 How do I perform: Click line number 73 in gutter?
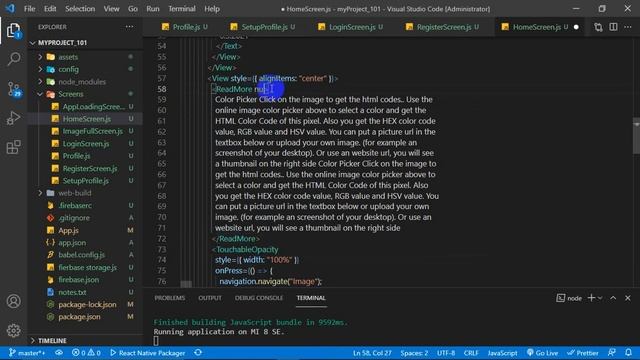tap(162, 249)
